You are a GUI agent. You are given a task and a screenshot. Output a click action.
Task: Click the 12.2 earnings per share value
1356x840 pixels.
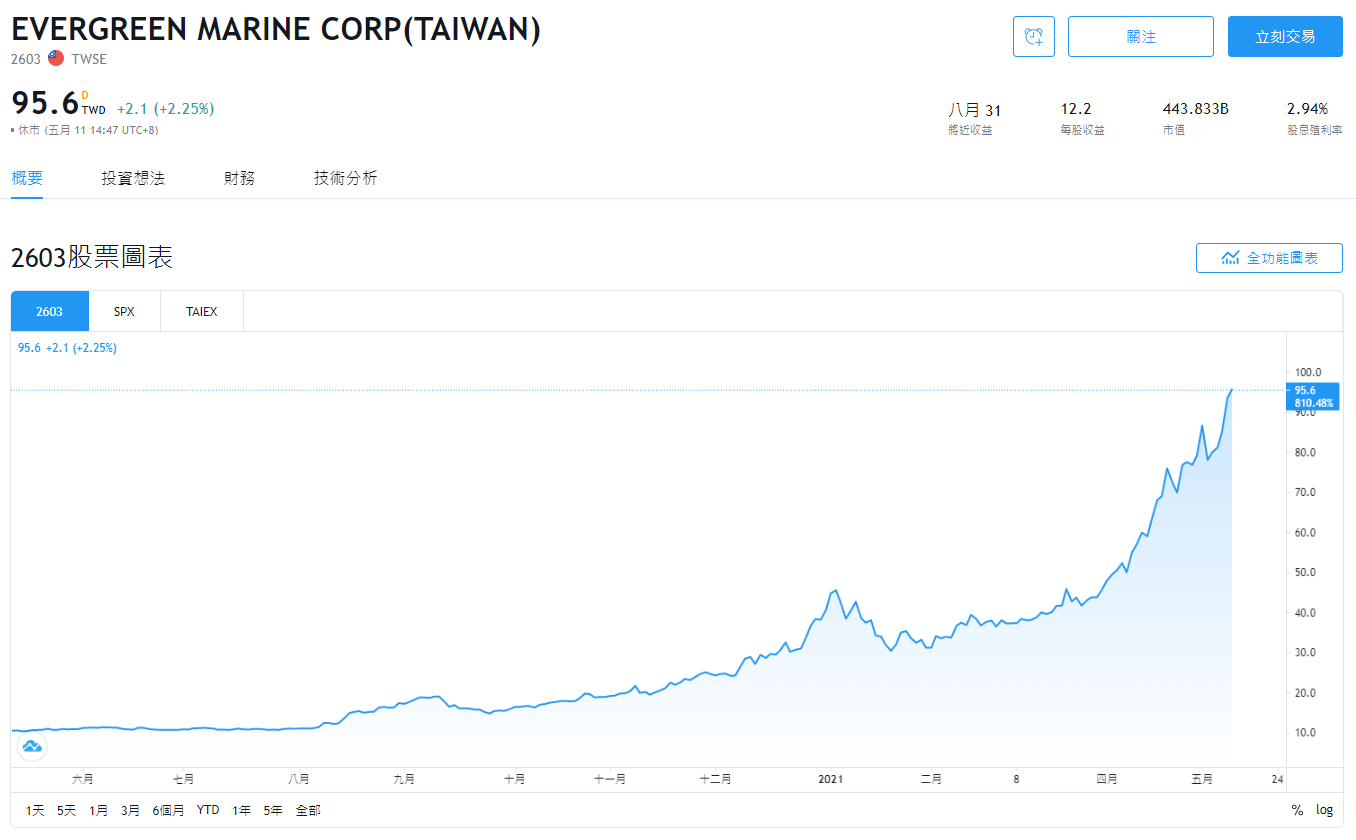point(1076,109)
